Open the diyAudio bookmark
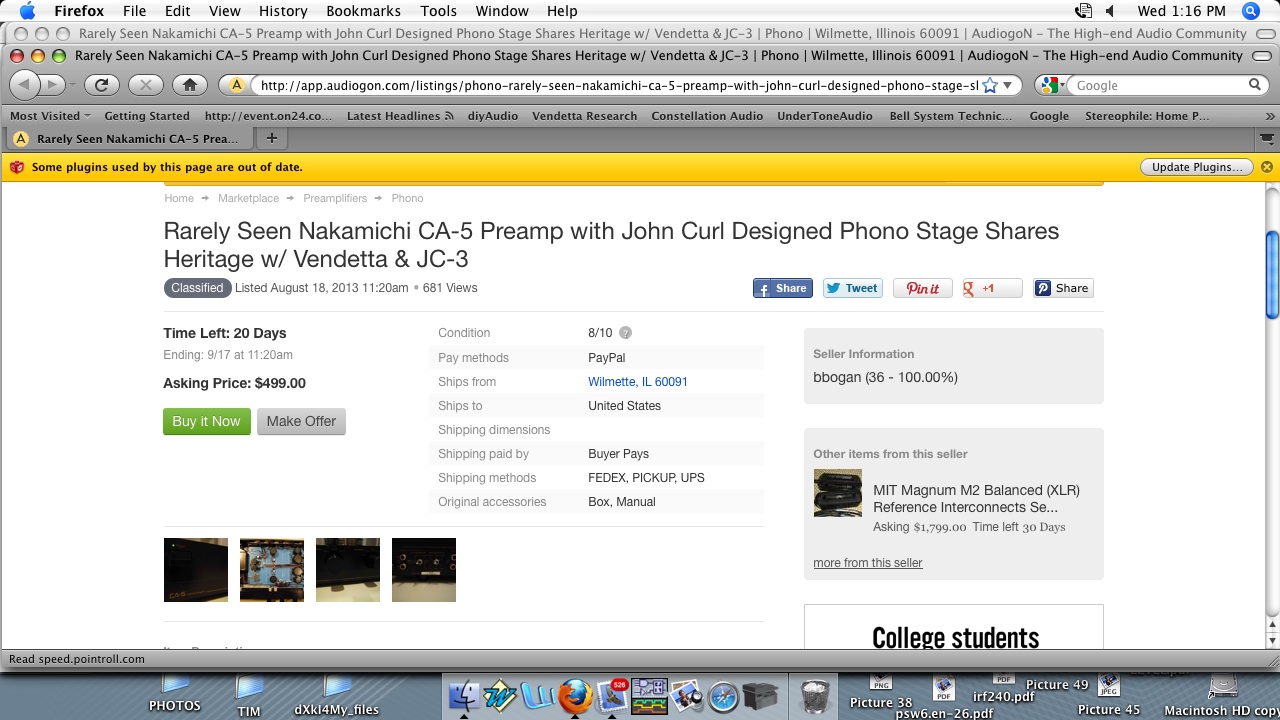The image size is (1280, 720). (493, 116)
